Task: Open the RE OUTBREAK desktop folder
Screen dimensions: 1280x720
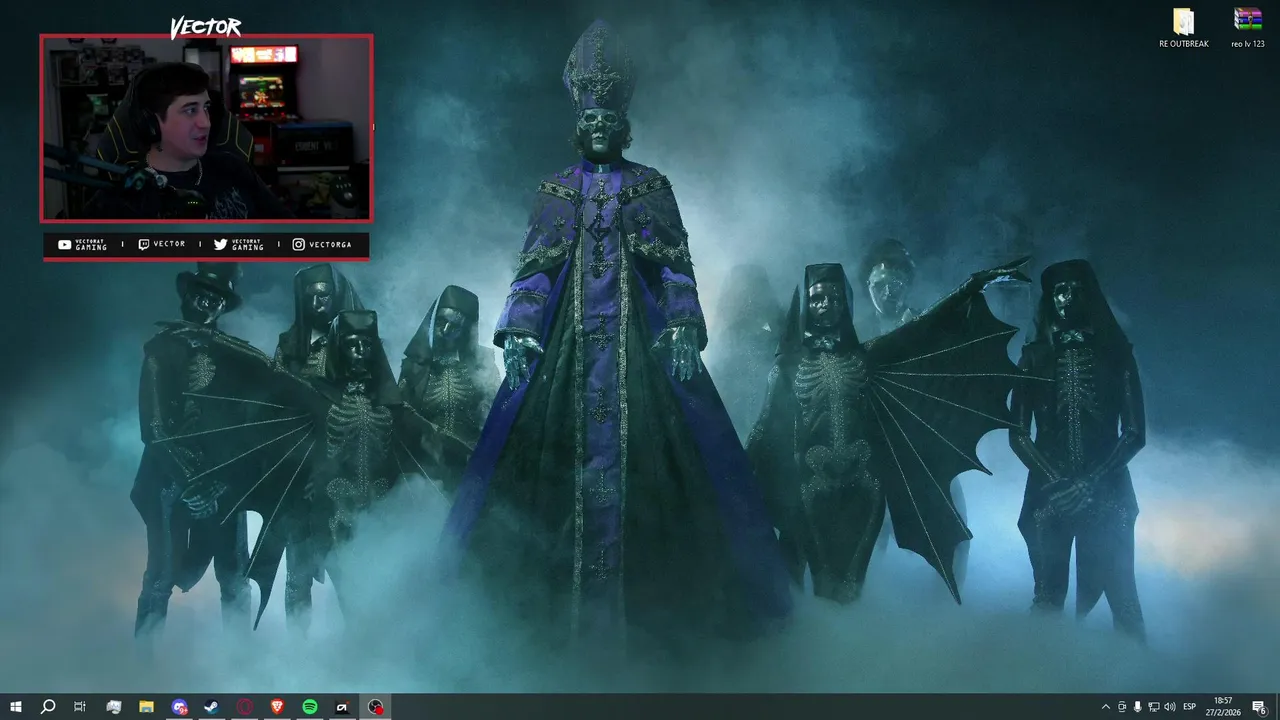Action: pos(1184,28)
